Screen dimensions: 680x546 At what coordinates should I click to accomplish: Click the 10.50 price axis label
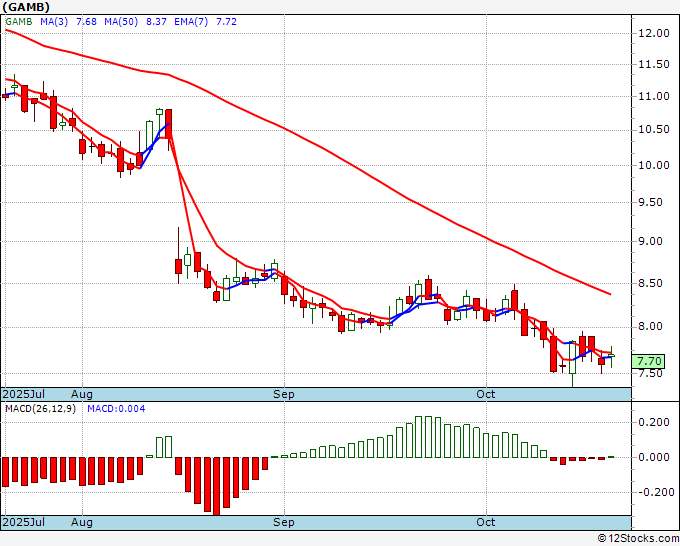654,130
